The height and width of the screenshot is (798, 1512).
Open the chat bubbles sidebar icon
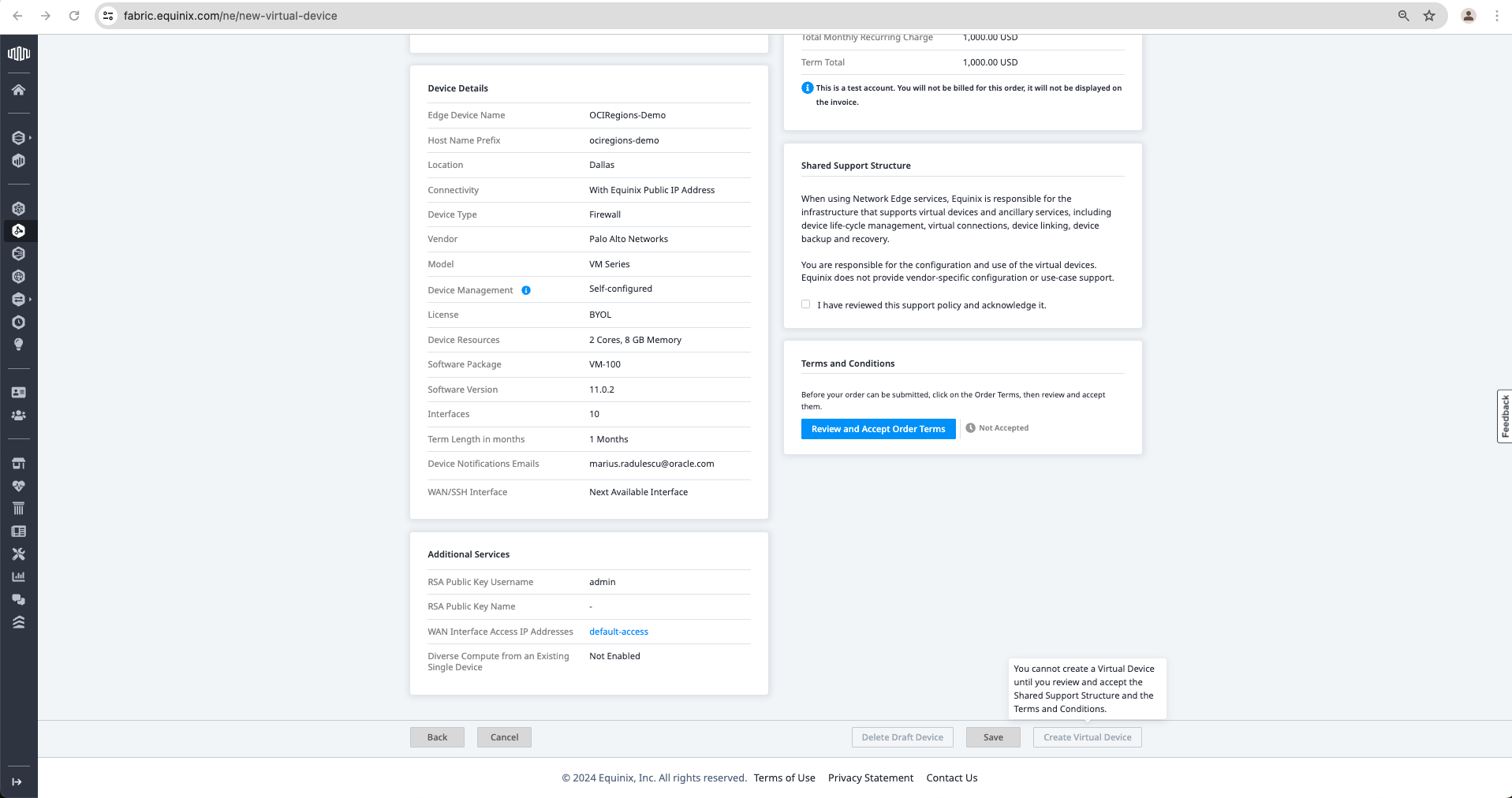(x=19, y=599)
